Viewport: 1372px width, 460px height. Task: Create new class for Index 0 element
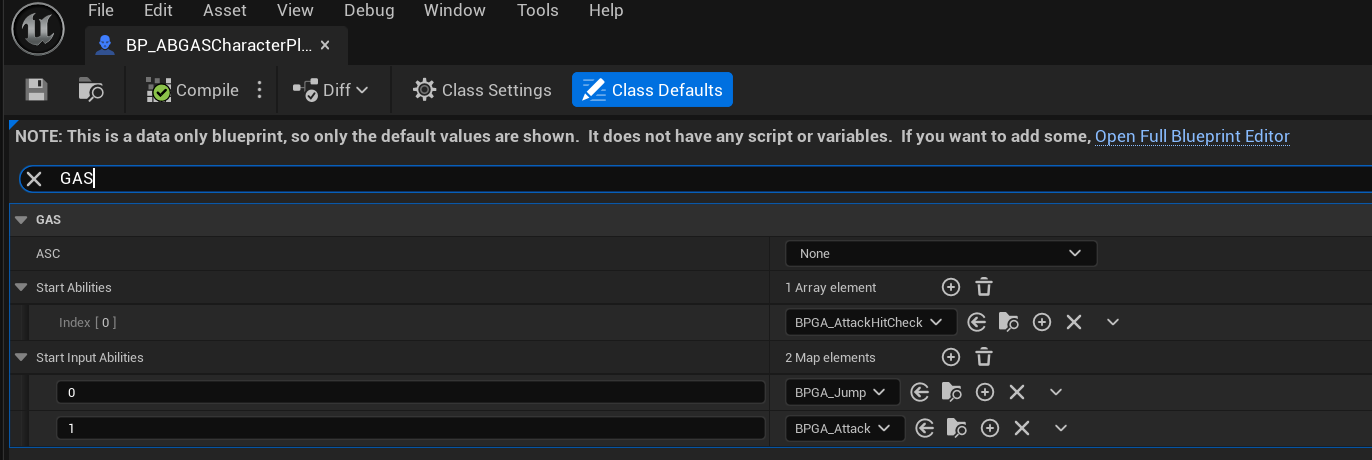coord(1042,322)
